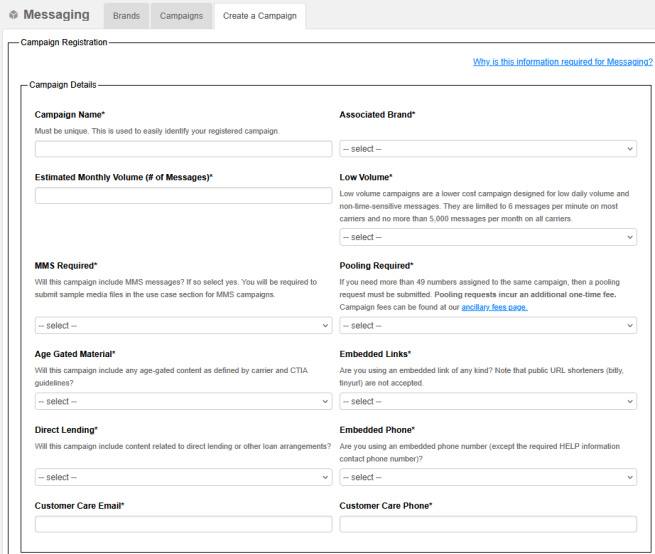Click the Campaign Name input field
This screenshot has height=554, width=655.
183,149
